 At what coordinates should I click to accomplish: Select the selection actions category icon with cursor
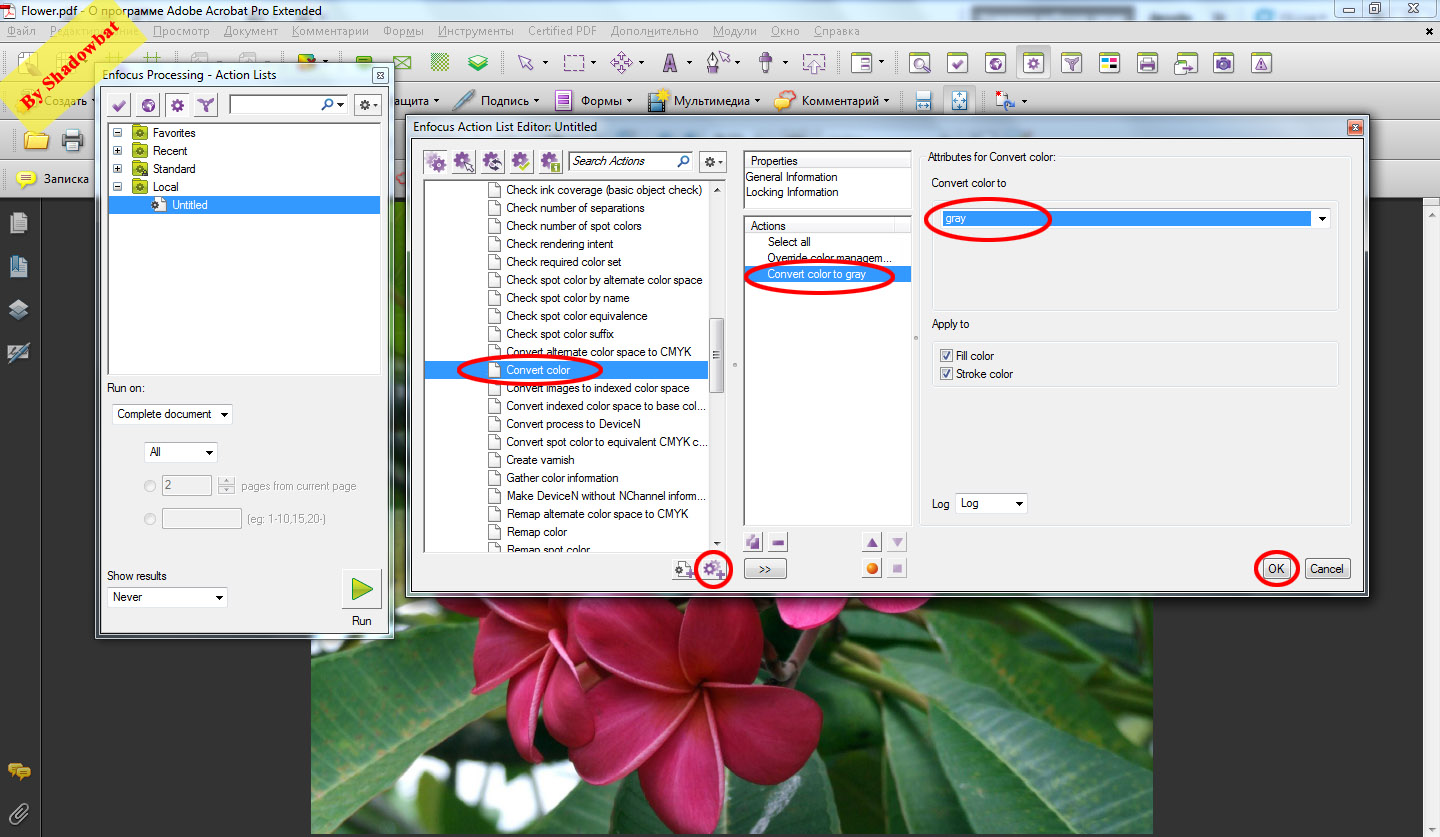[464, 161]
